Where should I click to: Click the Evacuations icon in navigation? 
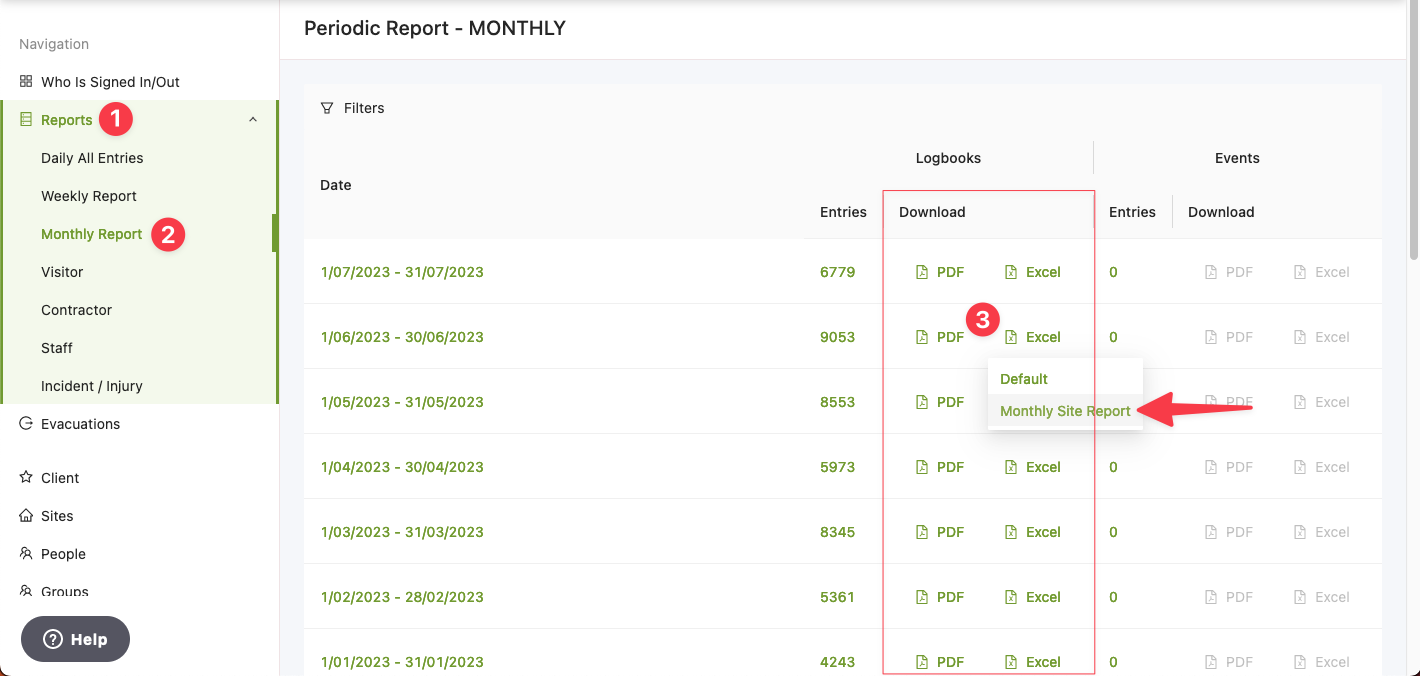coord(26,424)
